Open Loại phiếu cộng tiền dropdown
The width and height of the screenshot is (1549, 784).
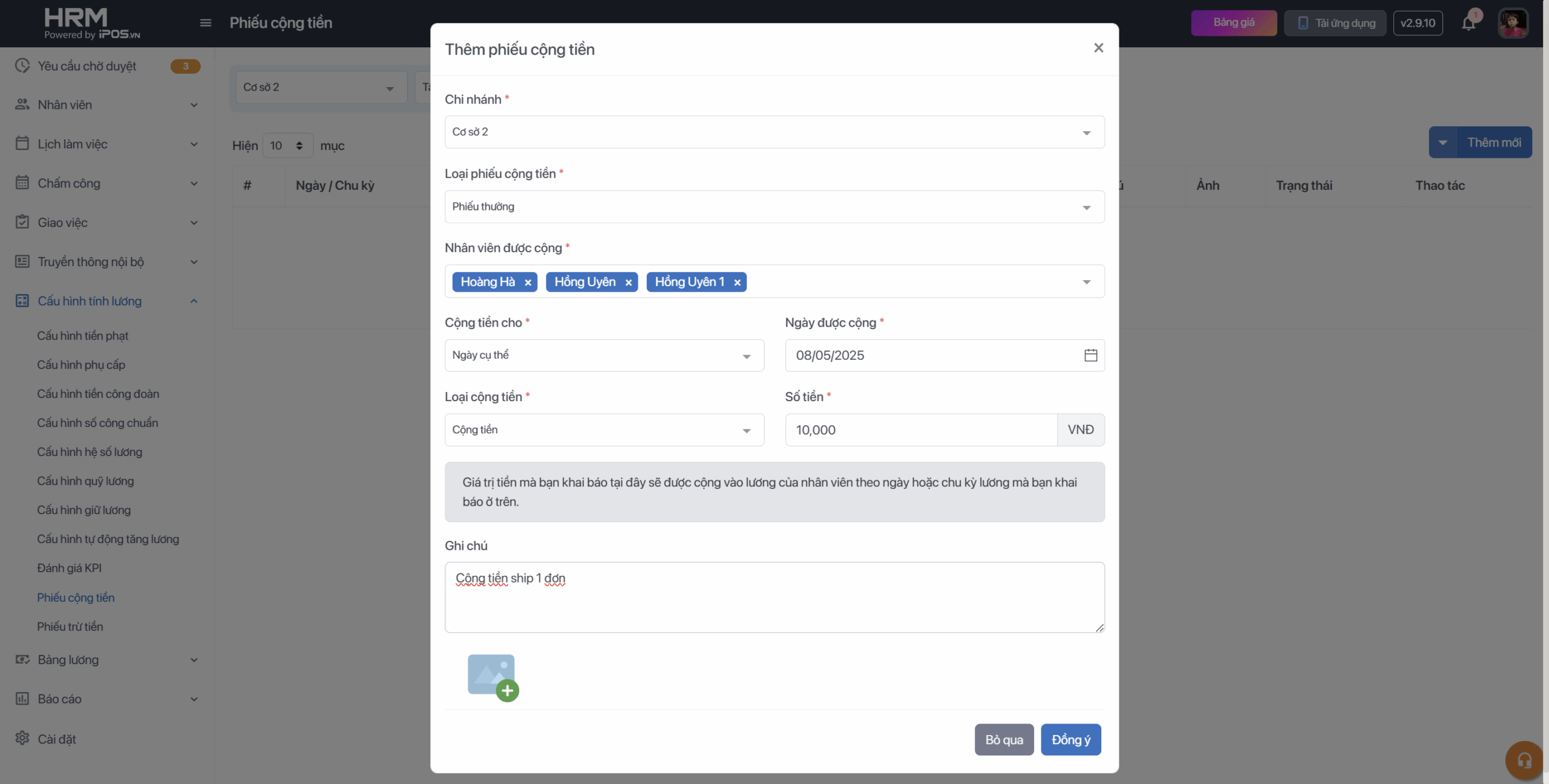[x=774, y=207]
